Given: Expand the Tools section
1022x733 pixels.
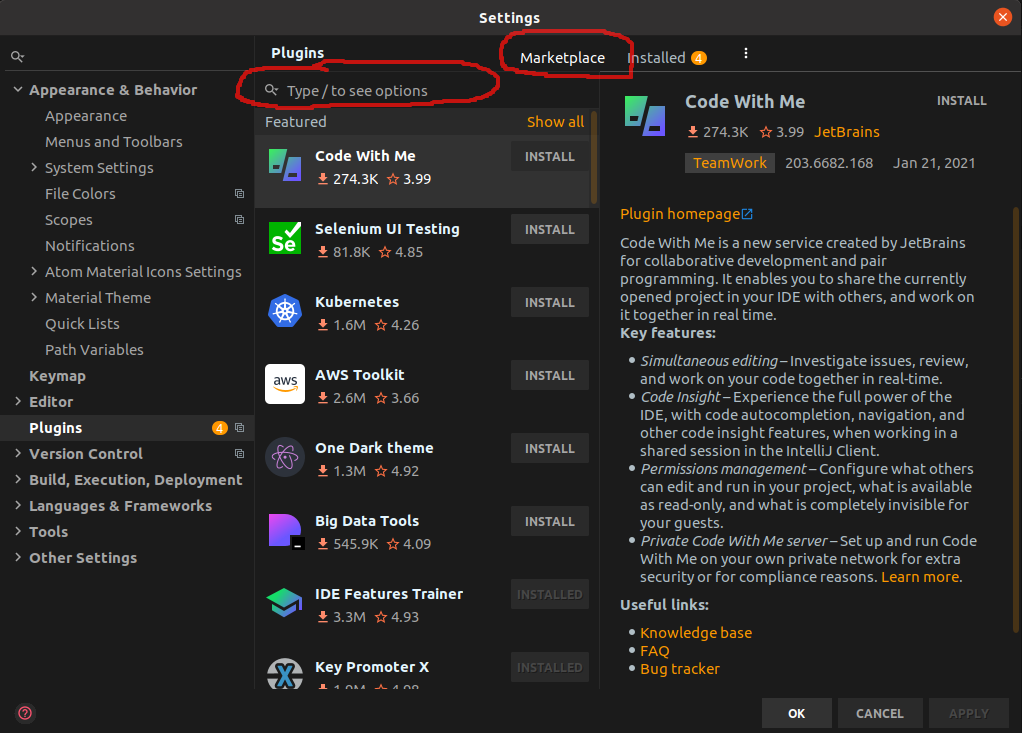Looking at the screenshot, I should tap(18, 532).
